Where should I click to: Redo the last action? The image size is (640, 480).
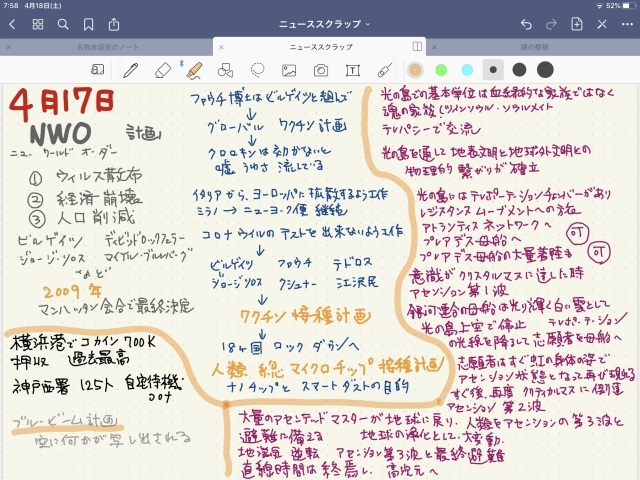(x=551, y=24)
